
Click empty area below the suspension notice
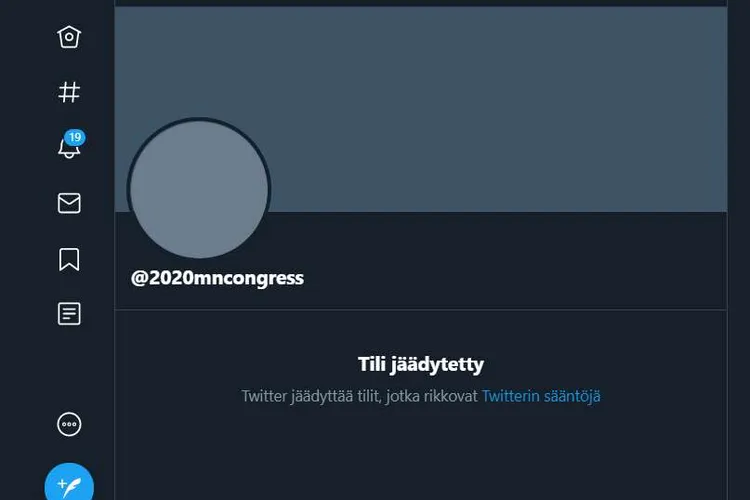[421, 455]
